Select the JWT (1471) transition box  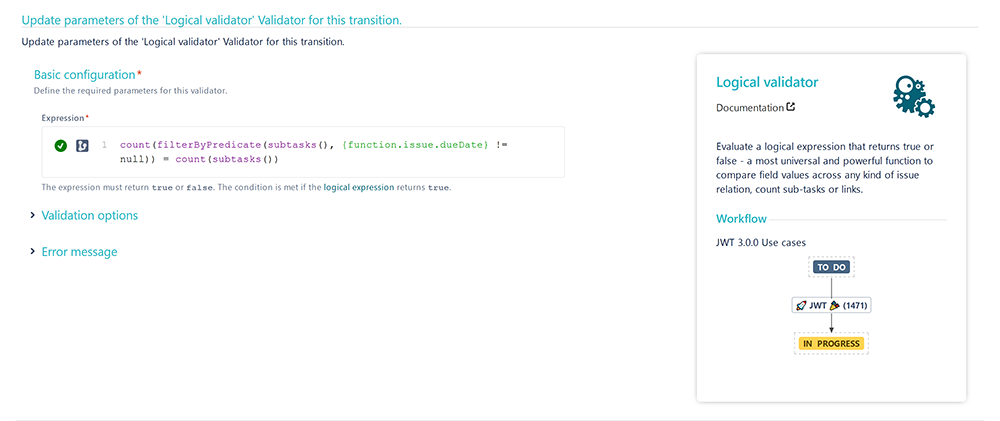(x=832, y=306)
